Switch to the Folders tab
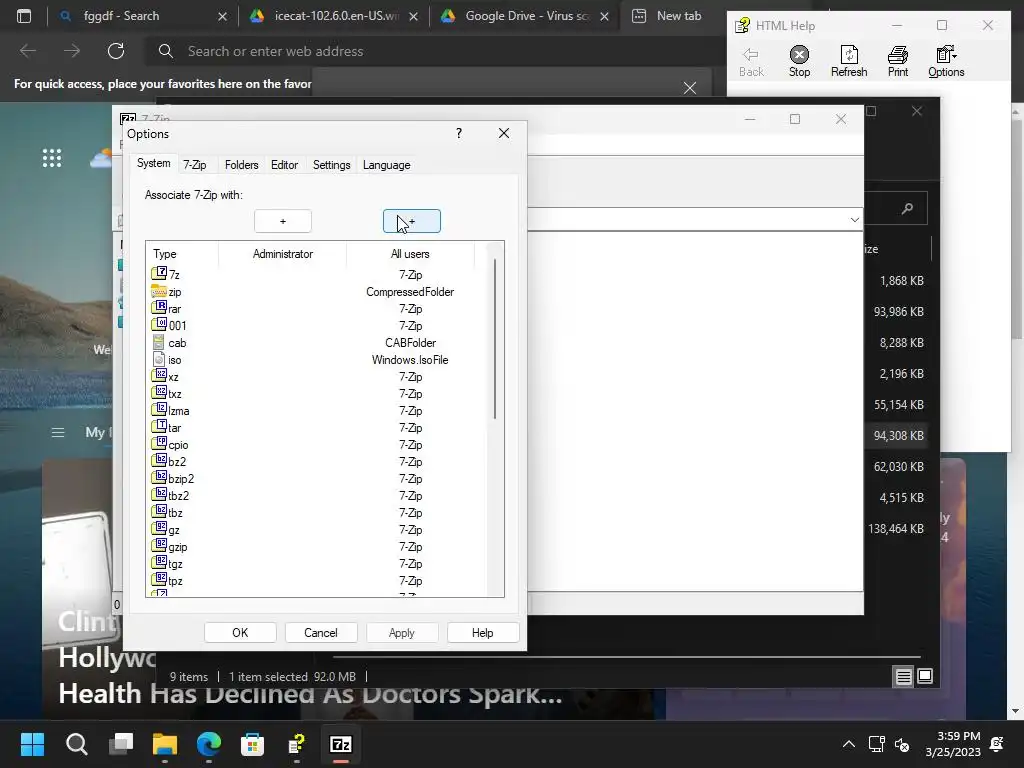Viewport: 1024px width, 768px height. pos(242,165)
